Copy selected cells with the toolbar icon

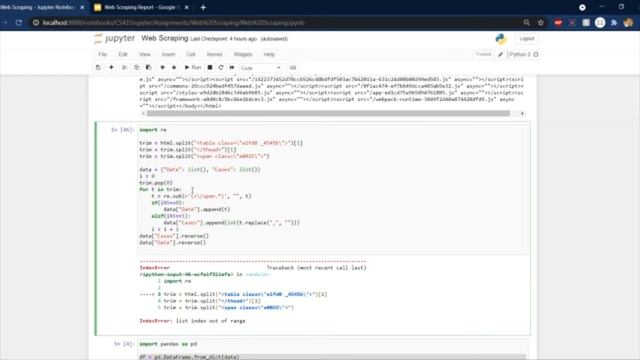136,67
